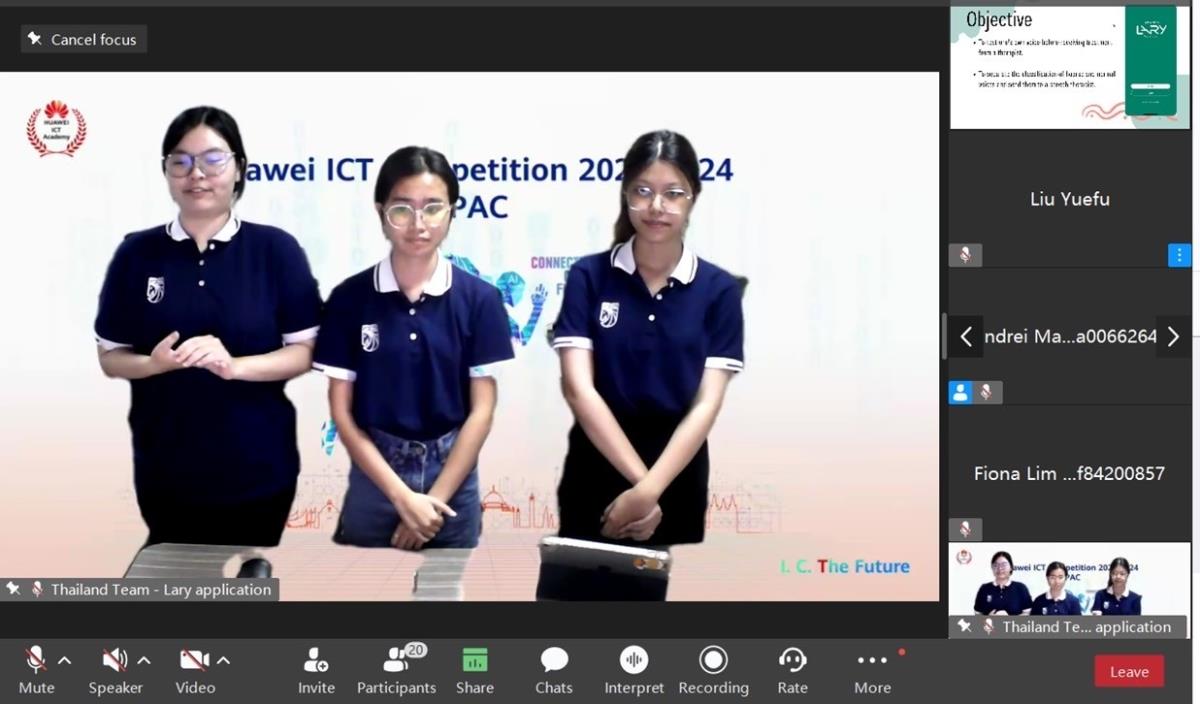Go to previous participants with left arrow
Image resolution: width=1200 pixels, height=704 pixels.
pos(965,337)
